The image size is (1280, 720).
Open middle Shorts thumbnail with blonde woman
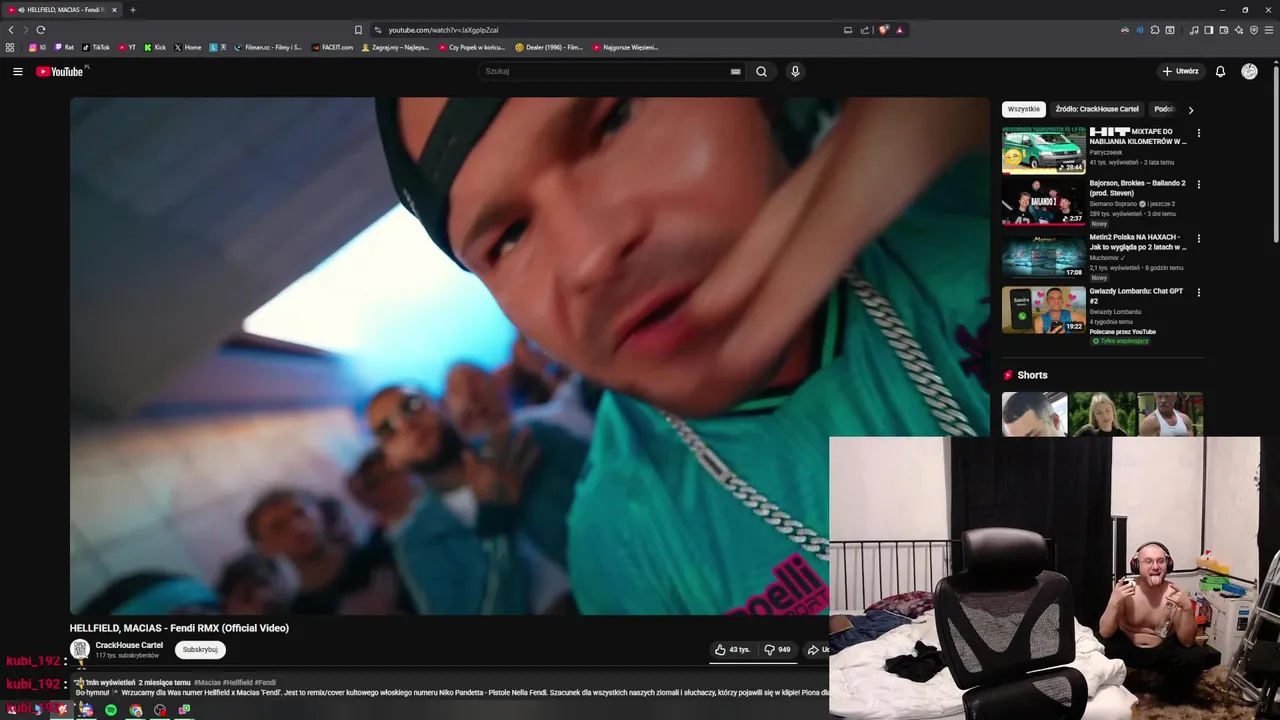tap(1102, 414)
